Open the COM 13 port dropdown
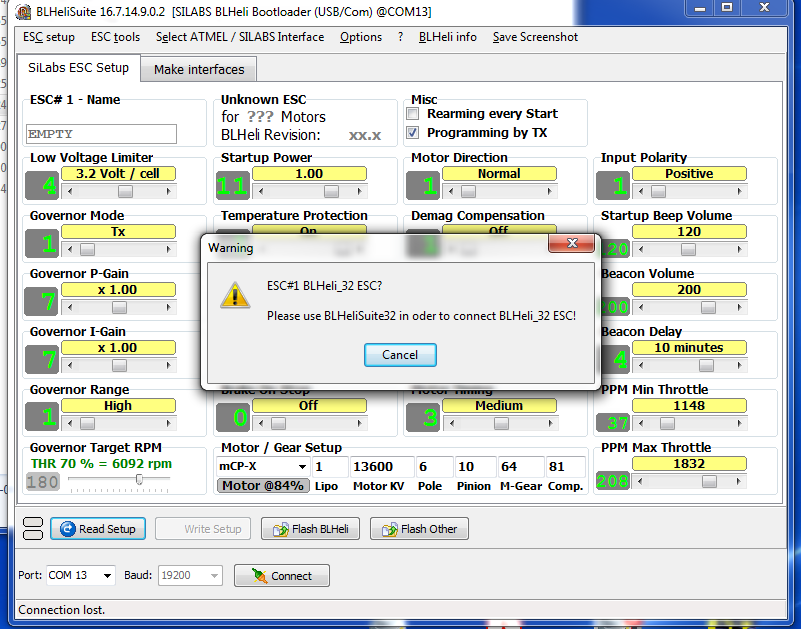This screenshot has height=629, width=801. pos(107,576)
